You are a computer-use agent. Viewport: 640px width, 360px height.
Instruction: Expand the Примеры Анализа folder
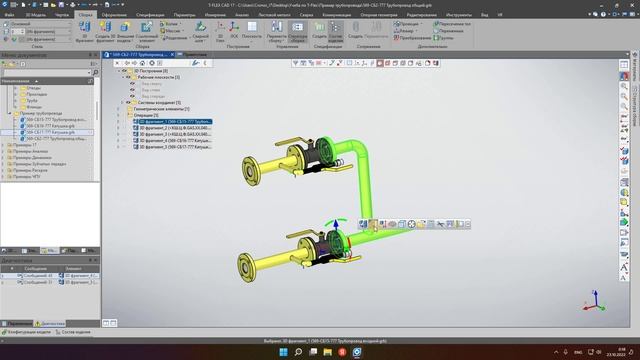[3, 151]
